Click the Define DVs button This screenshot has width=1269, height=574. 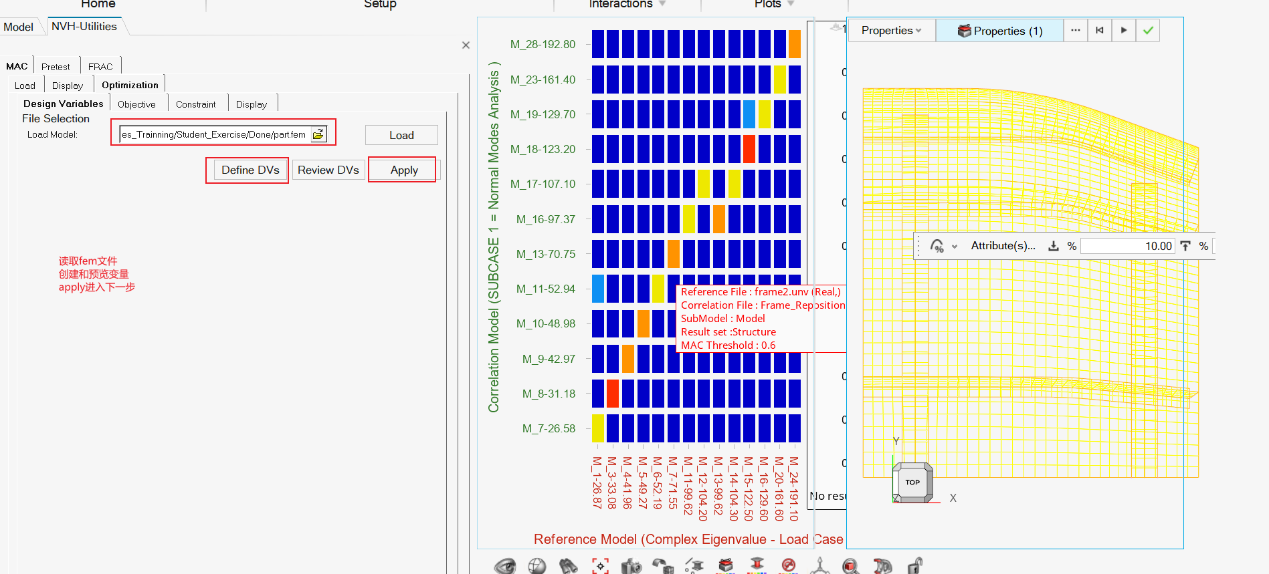pyautogui.click(x=249, y=170)
